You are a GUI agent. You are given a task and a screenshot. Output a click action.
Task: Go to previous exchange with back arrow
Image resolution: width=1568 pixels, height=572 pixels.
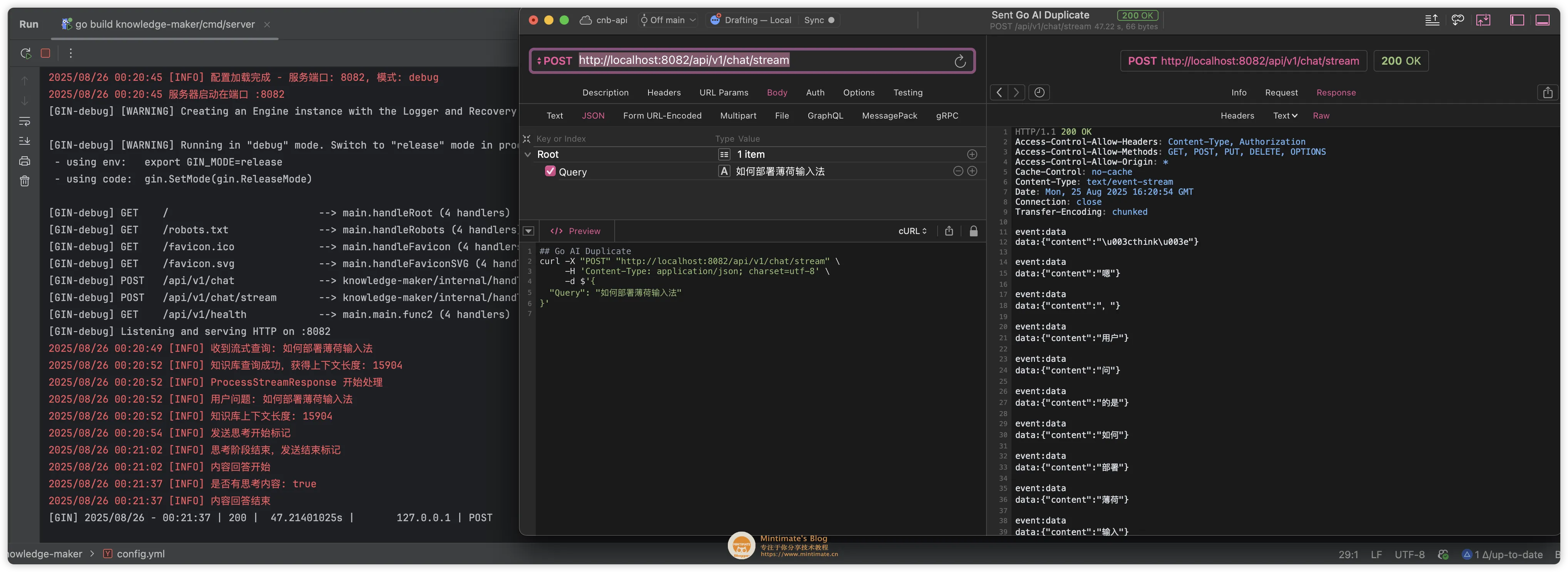pyautogui.click(x=999, y=92)
